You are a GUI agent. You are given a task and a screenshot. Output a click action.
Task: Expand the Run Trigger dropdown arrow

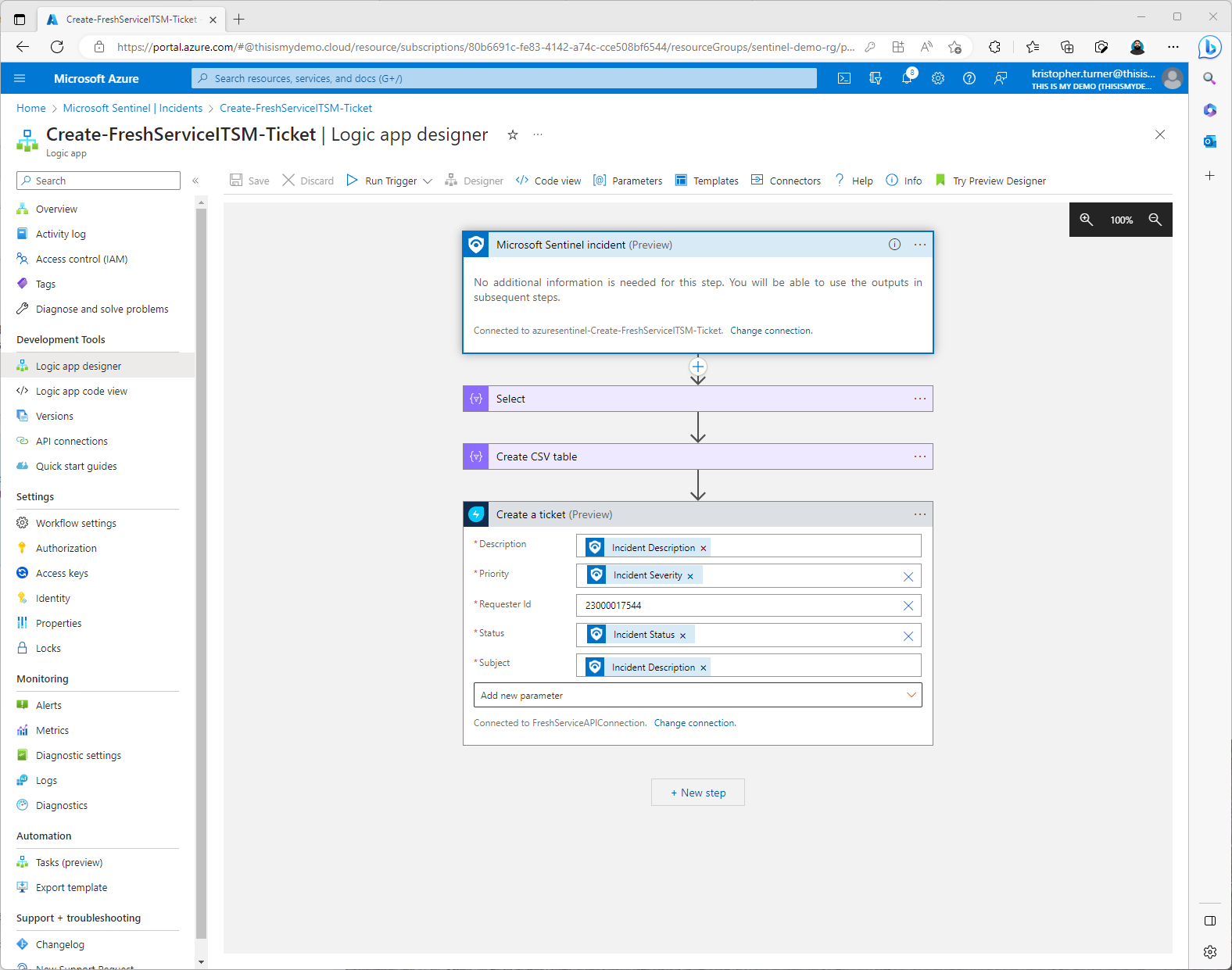[428, 181]
